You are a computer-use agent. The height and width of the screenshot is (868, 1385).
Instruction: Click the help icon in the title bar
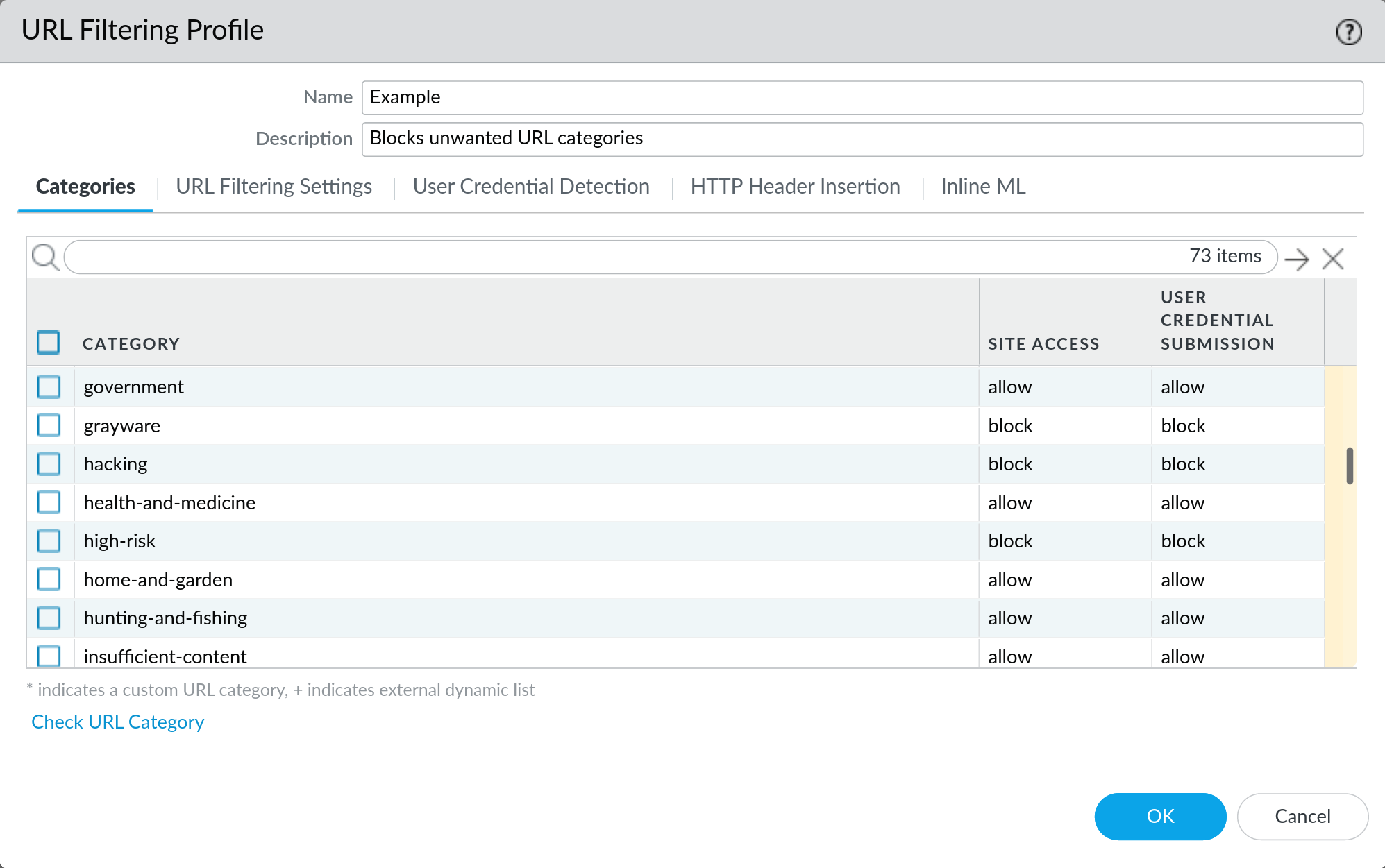point(1348,32)
